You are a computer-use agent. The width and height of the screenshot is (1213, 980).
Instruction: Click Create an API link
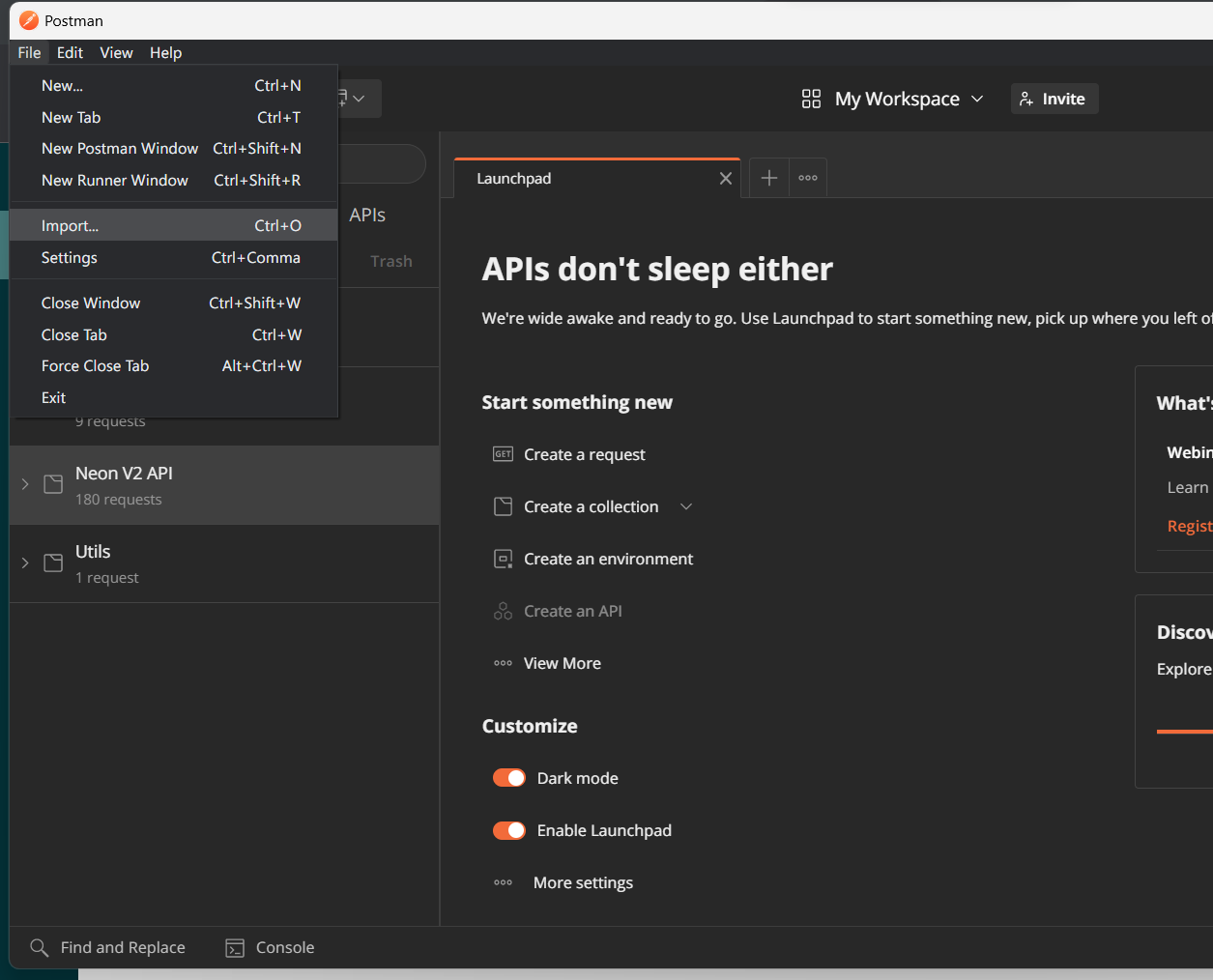tap(573, 611)
